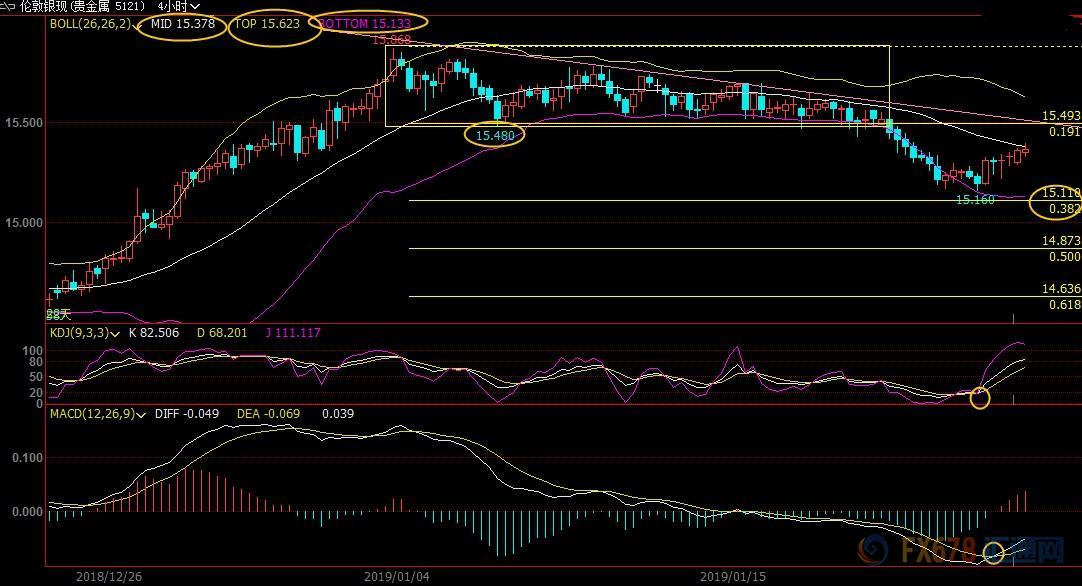
Task: Select the 0.500 Fibonacci retracement label
Action: point(1064,257)
